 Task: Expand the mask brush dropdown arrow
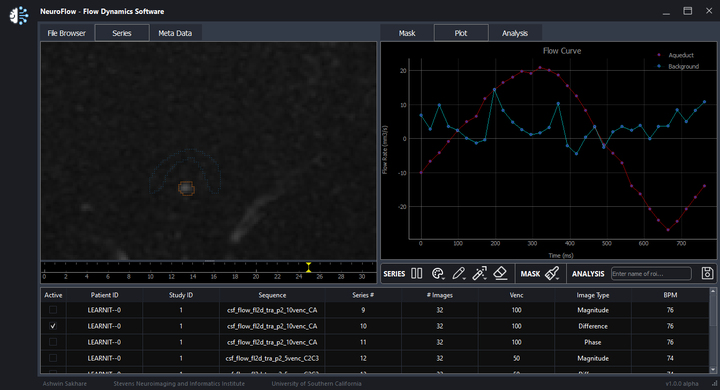coord(558,278)
